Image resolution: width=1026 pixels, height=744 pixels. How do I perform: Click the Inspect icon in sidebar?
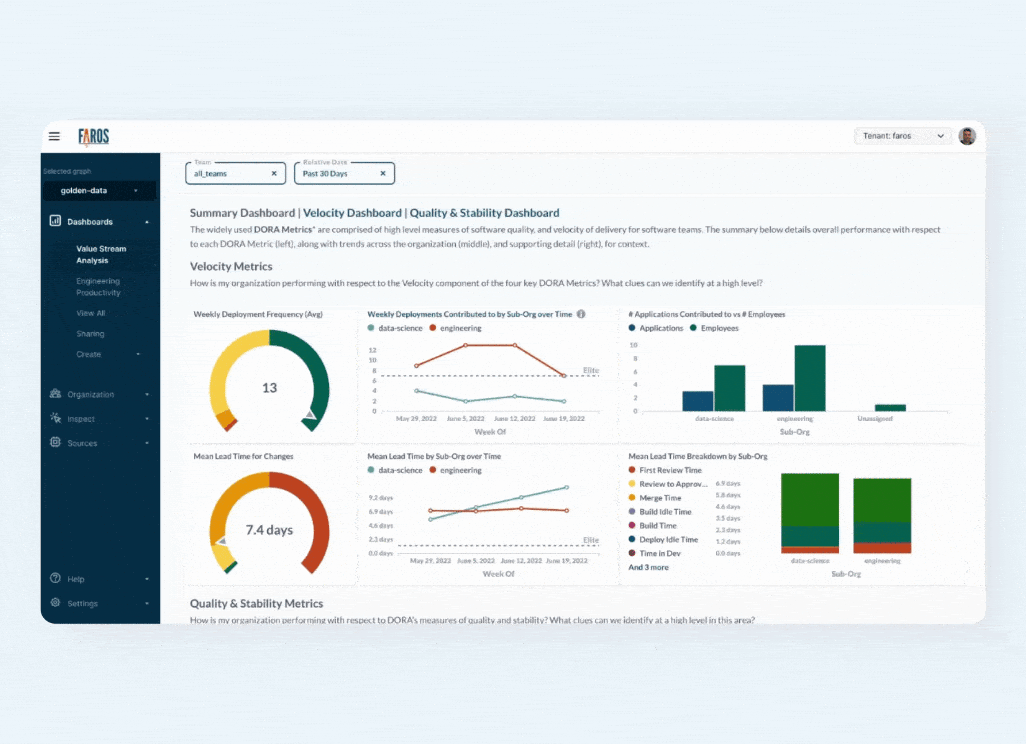click(56, 418)
